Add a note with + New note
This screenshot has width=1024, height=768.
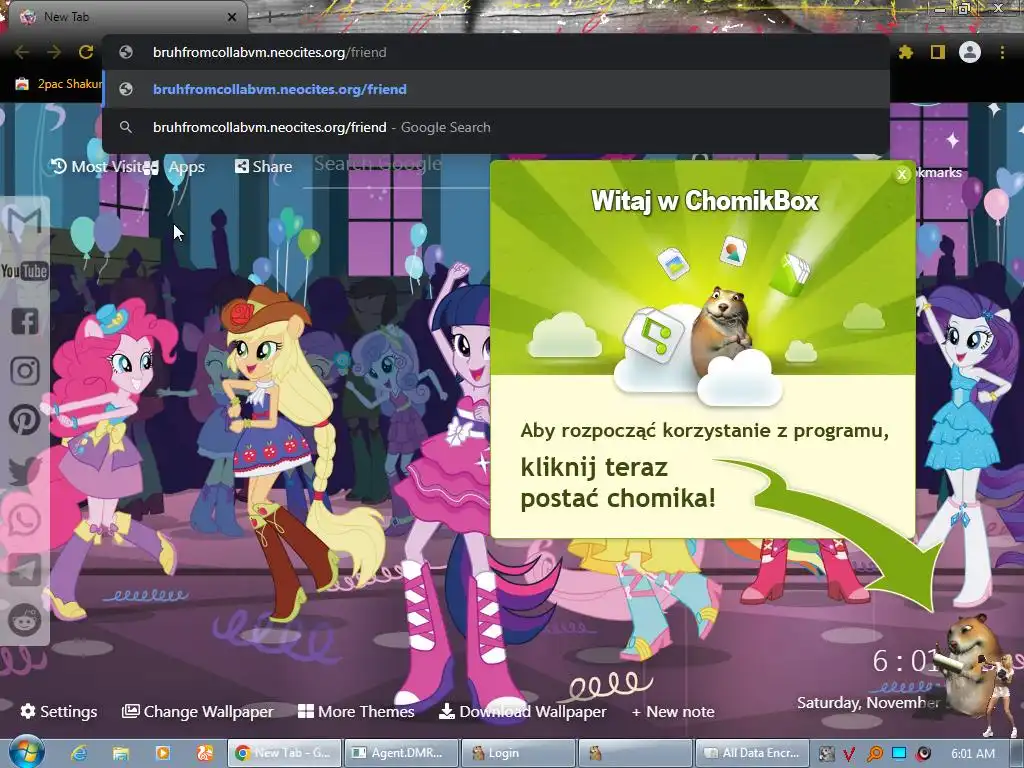pyautogui.click(x=673, y=711)
